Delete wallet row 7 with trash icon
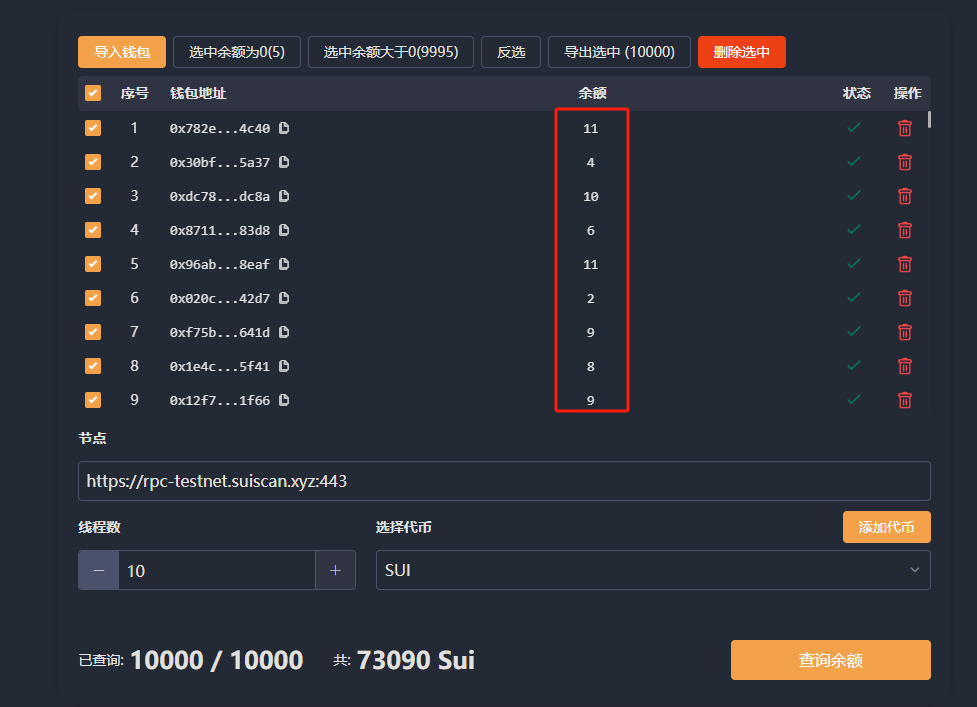 pyautogui.click(x=905, y=332)
